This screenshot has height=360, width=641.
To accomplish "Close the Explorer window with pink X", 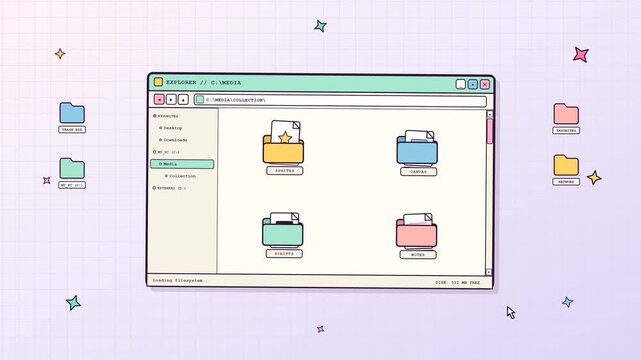I will pyautogui.click(x=485, y=84).
